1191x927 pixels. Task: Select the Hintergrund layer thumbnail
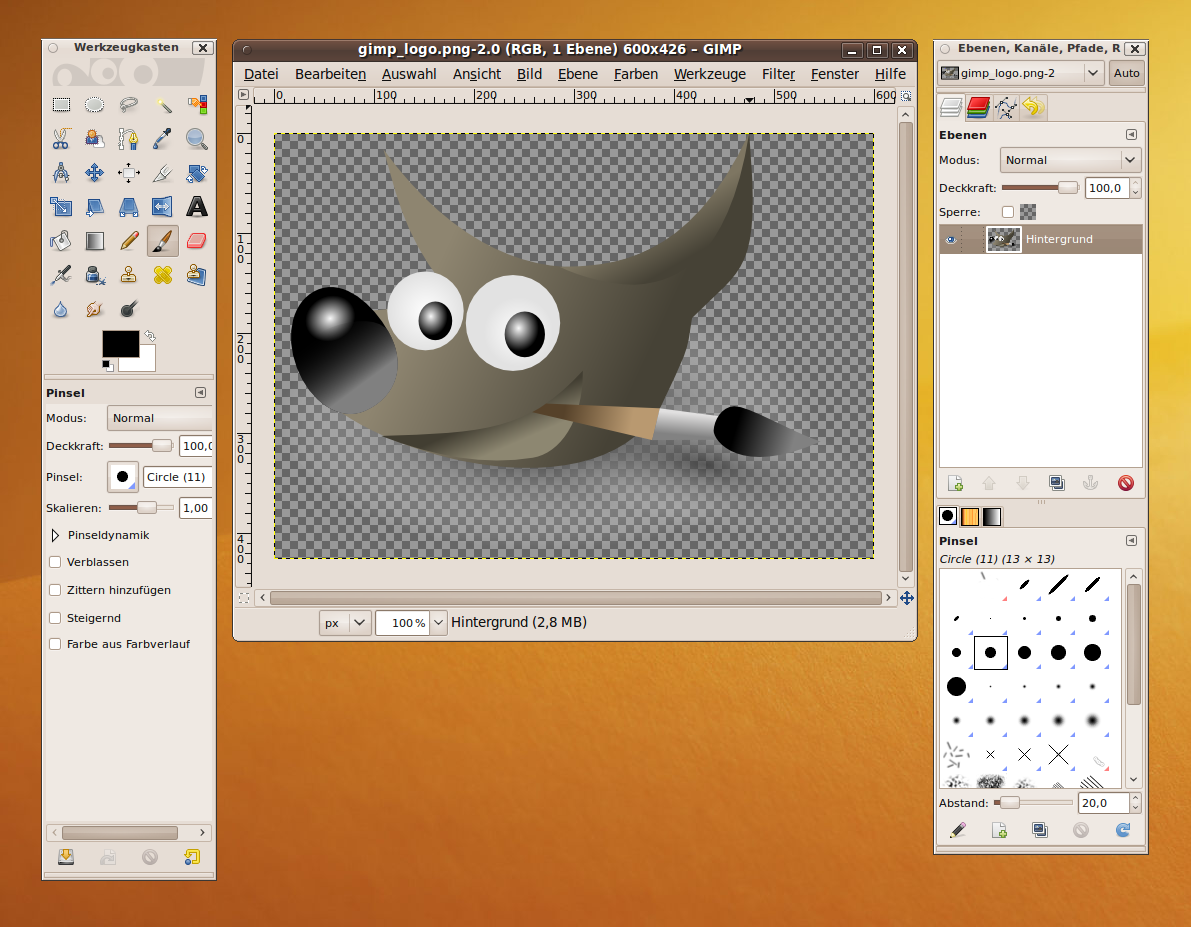[1003, 239]
